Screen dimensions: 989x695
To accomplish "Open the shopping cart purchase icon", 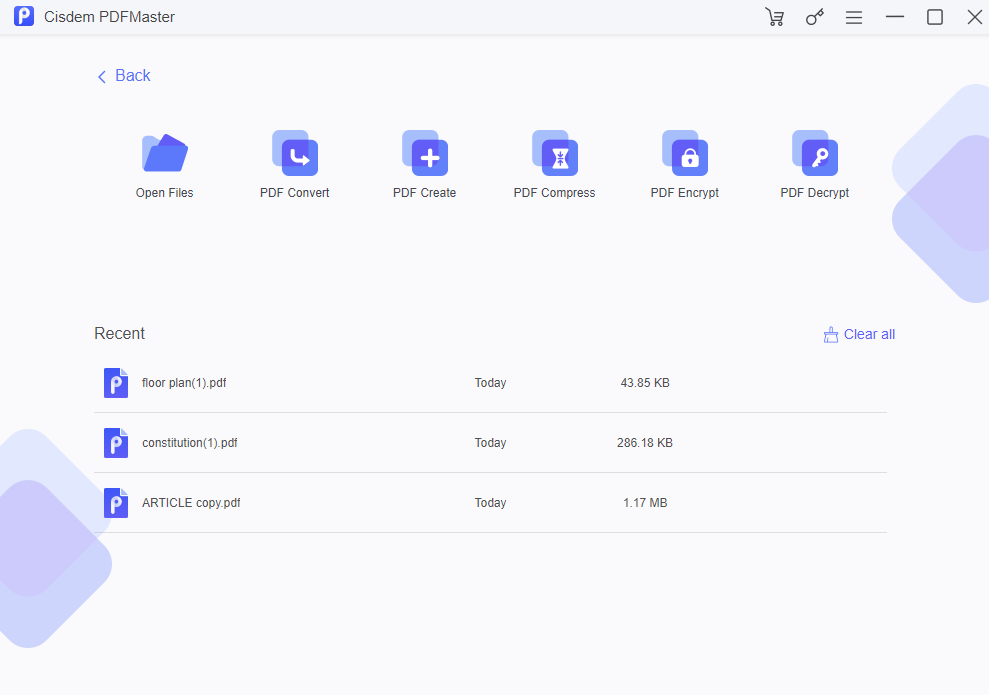I will click(x=775, y=17).
